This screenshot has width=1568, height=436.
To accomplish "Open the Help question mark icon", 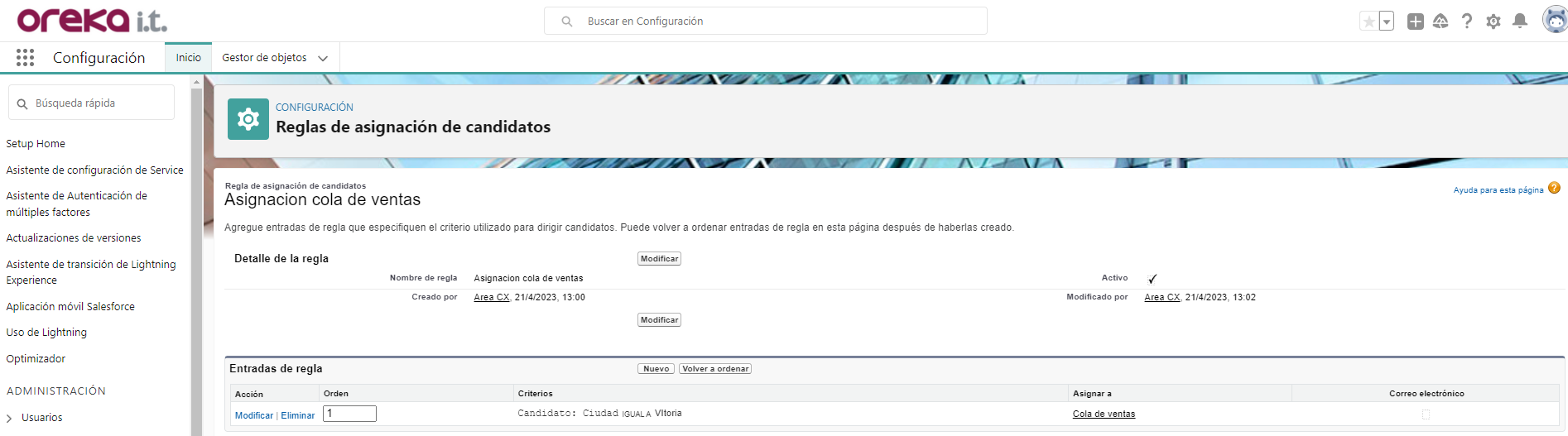I will pos(1467,22).
